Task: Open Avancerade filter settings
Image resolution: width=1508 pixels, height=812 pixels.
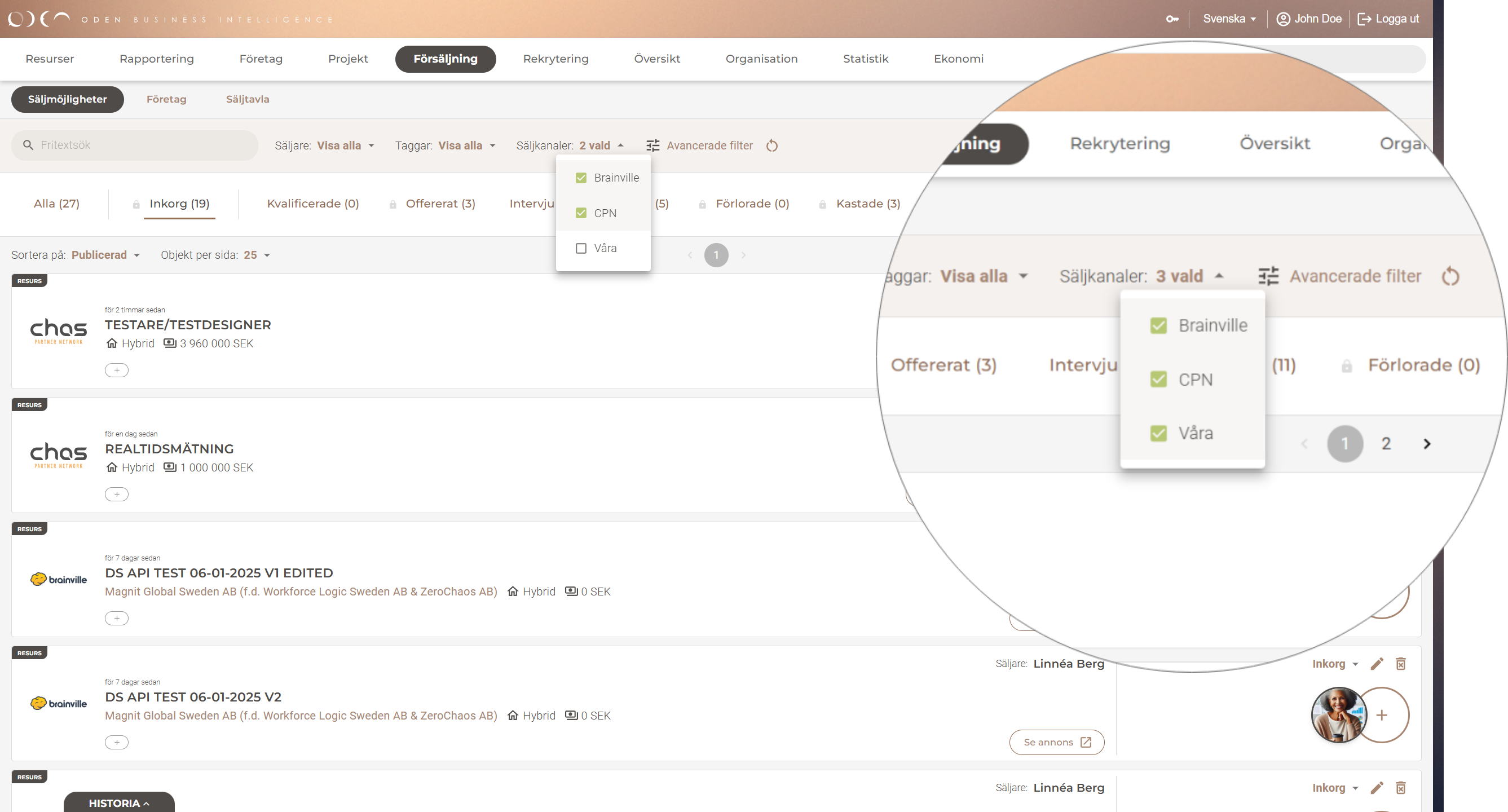Action: (699, 145)
